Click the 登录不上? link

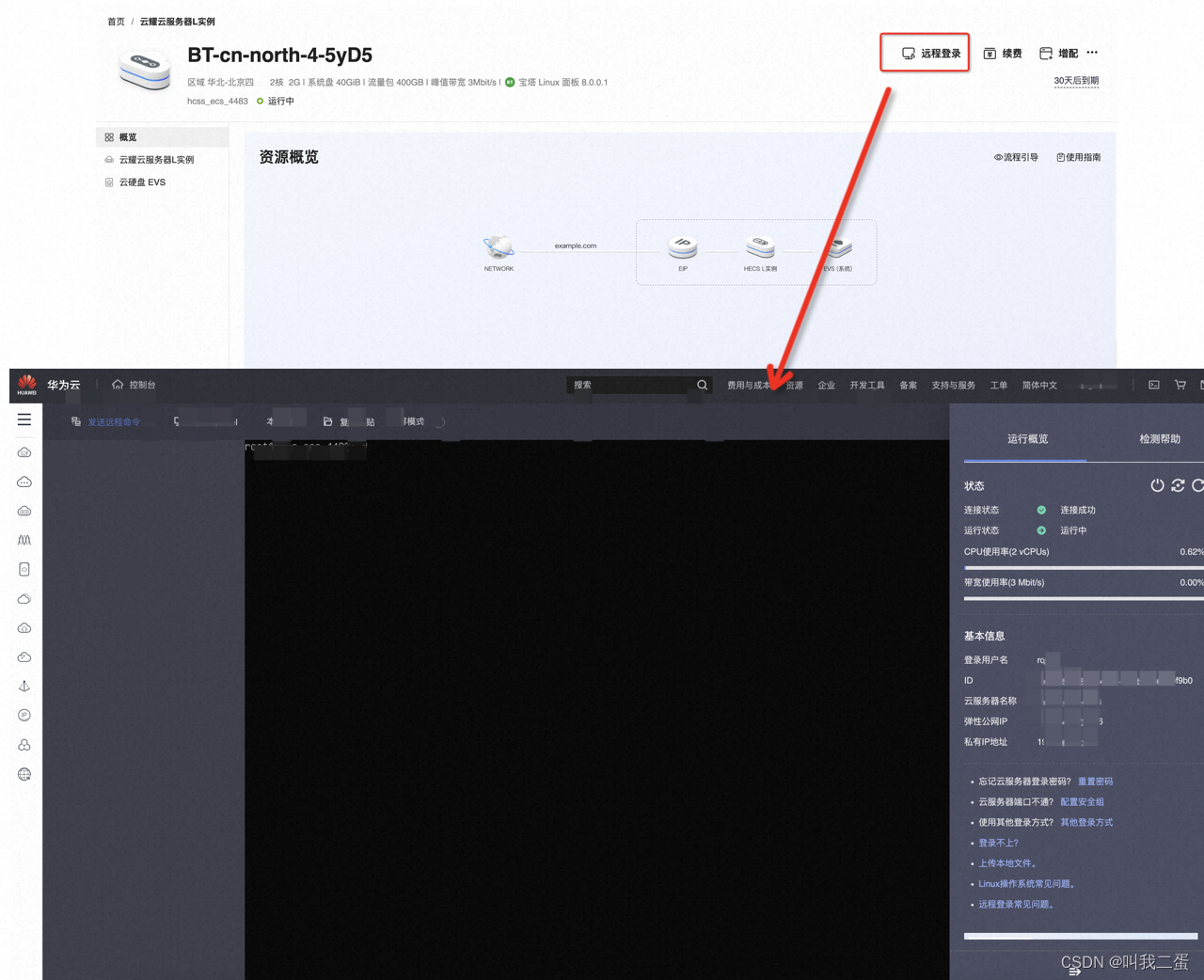click(998, 844)
